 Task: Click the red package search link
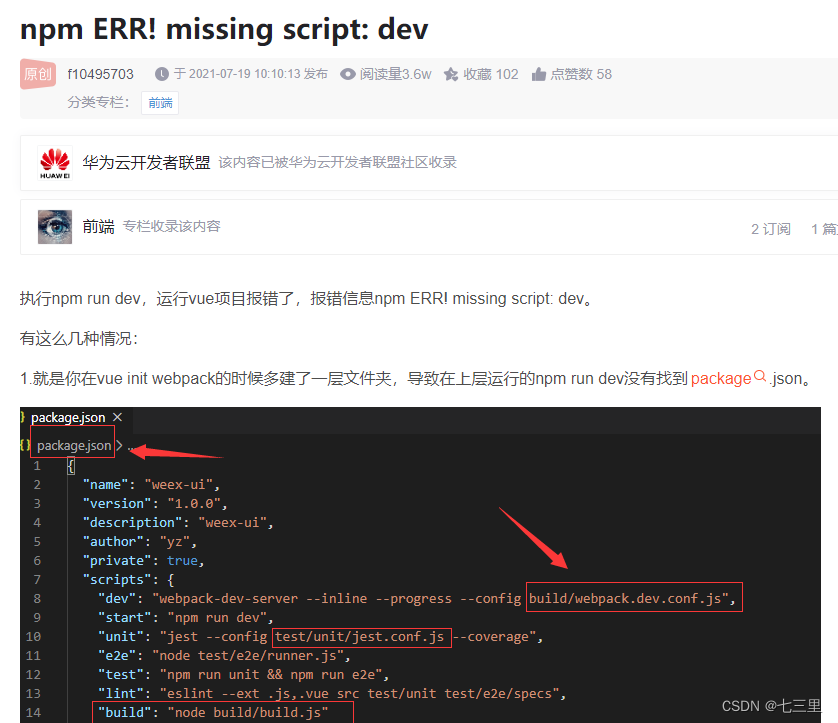[721, 378]
